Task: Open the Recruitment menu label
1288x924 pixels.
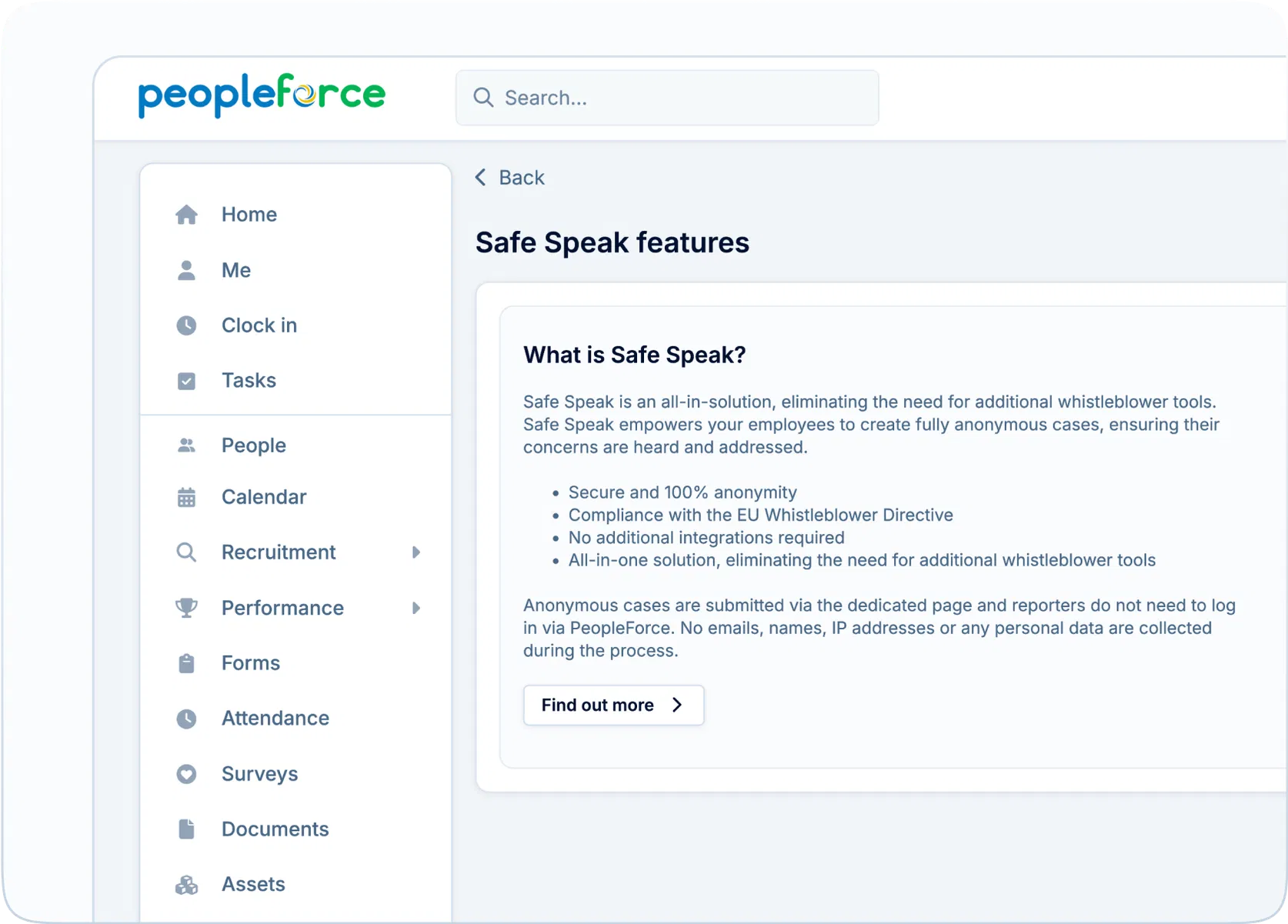Action: click(279, 552)
